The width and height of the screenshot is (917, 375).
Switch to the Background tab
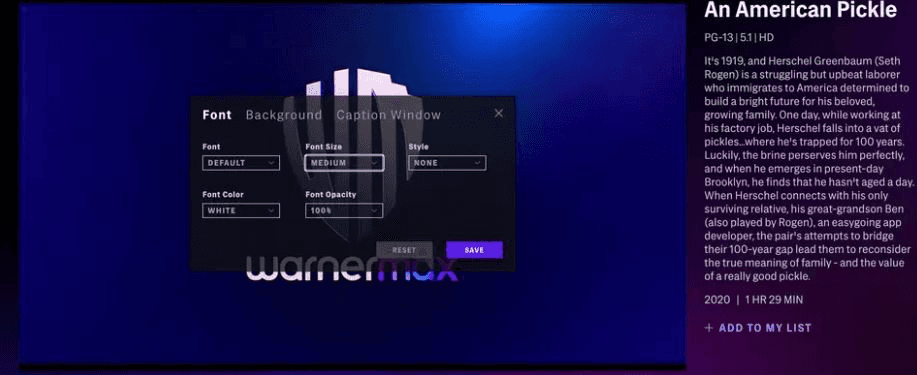pyautogui.click(x=284, y=115)
